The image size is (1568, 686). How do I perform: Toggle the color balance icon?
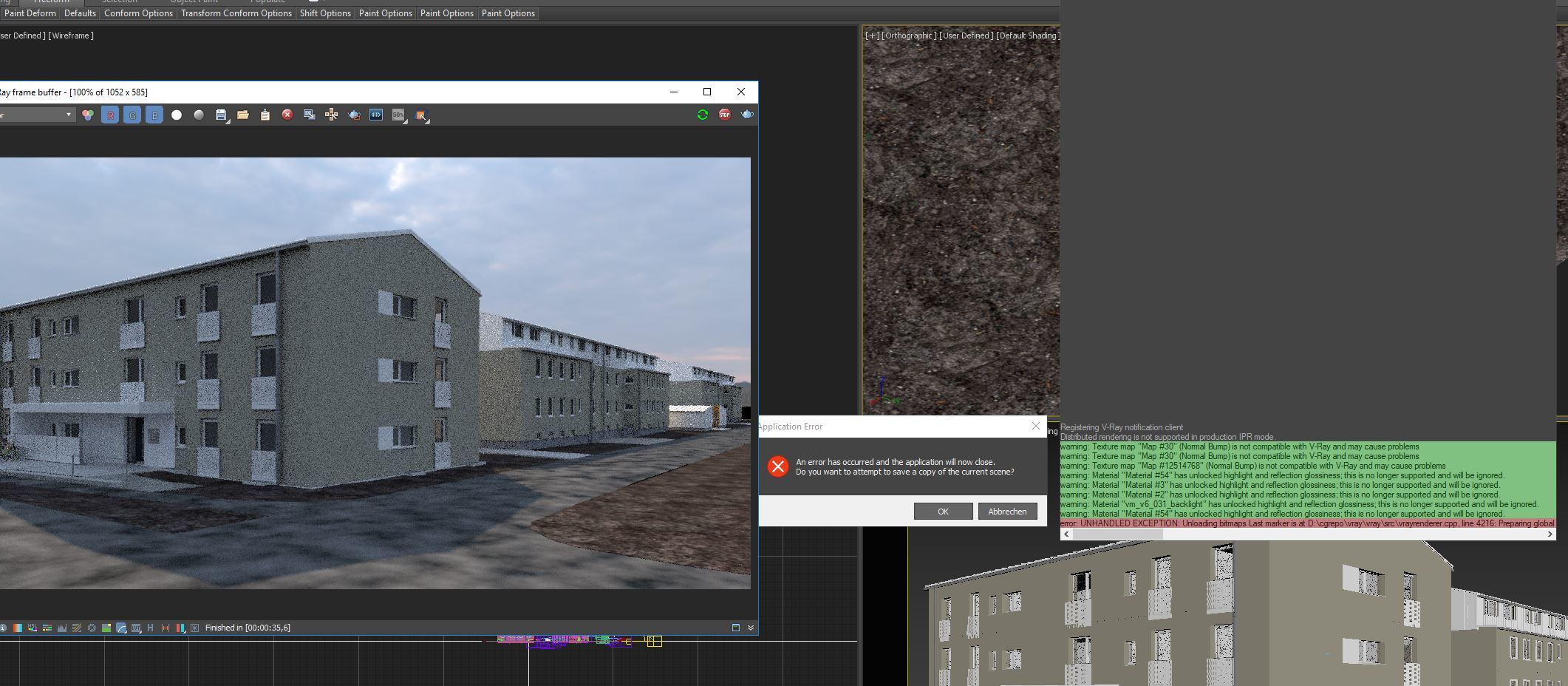point(47,628)
